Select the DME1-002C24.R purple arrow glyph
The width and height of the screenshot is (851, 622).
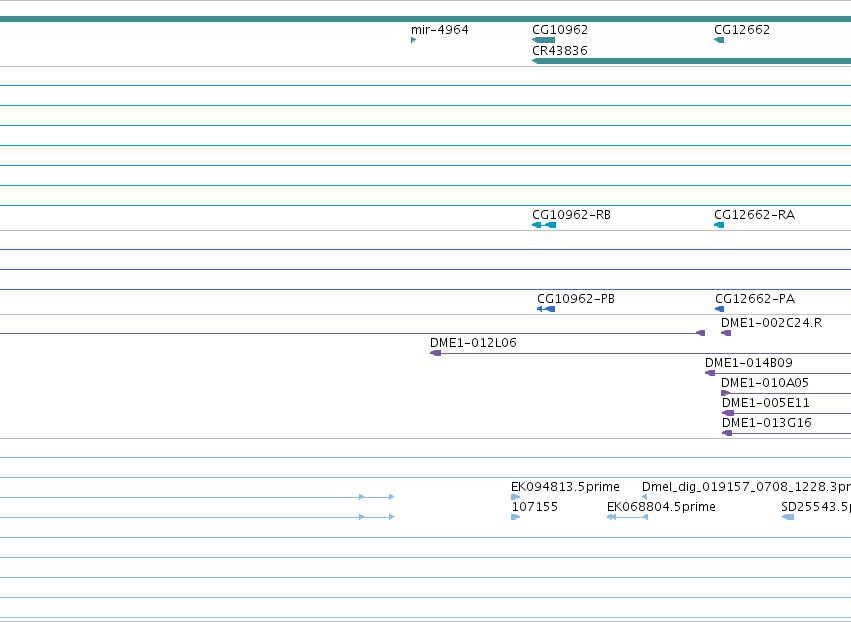pos(726,333)
